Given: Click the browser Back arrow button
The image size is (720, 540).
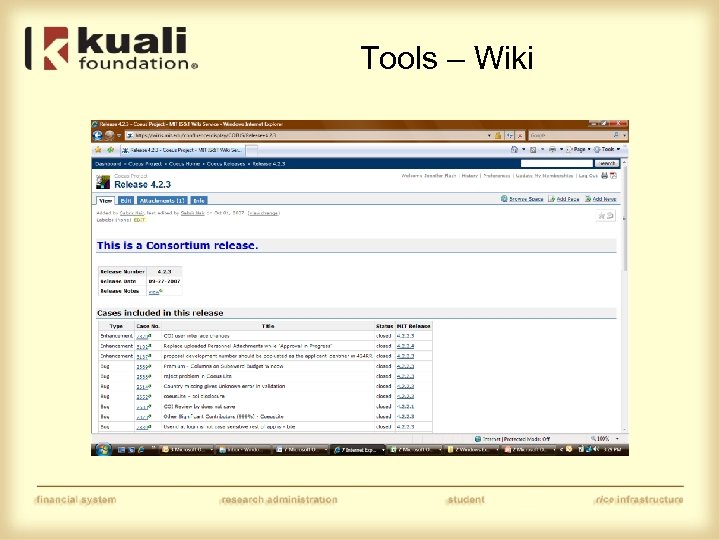Looking at the screenshot, I should (98, 135).
